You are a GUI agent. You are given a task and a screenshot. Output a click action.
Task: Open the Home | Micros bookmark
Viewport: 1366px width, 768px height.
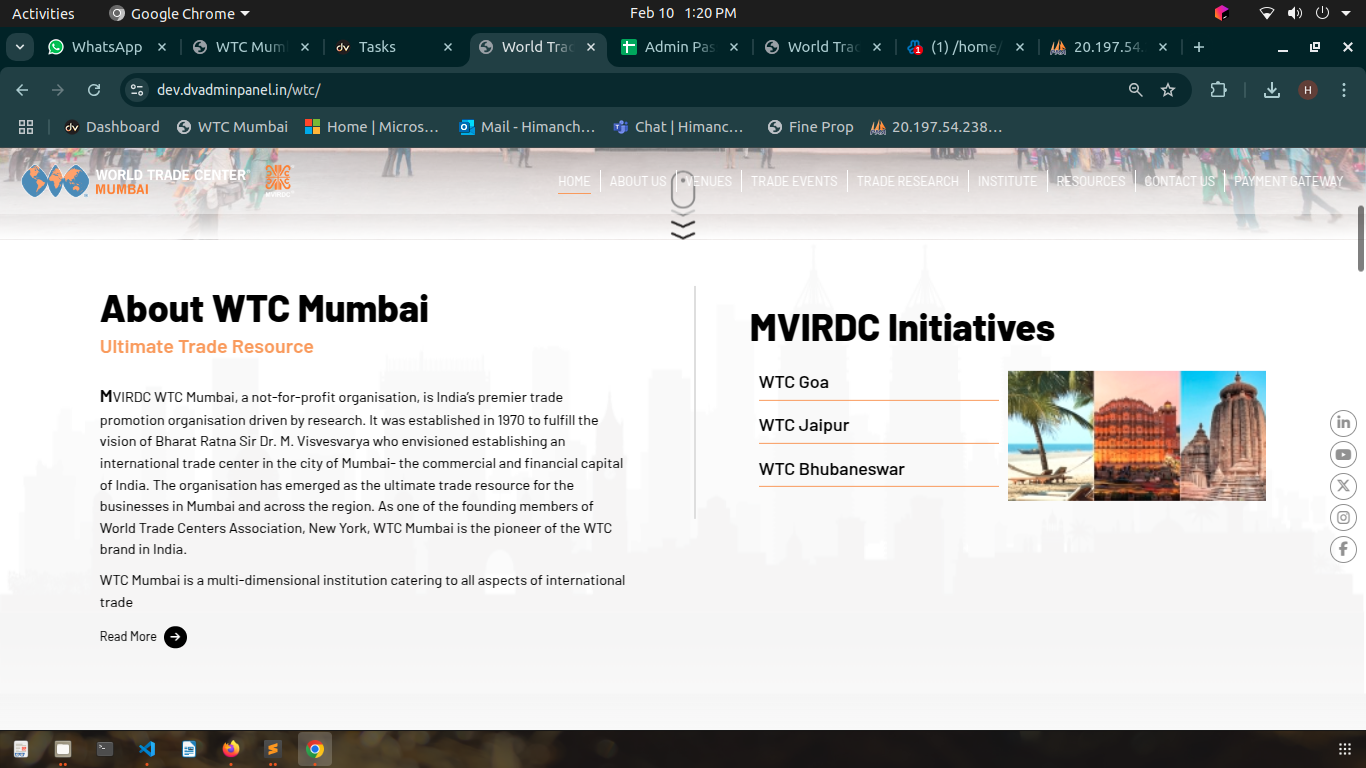tap(371, 127)
